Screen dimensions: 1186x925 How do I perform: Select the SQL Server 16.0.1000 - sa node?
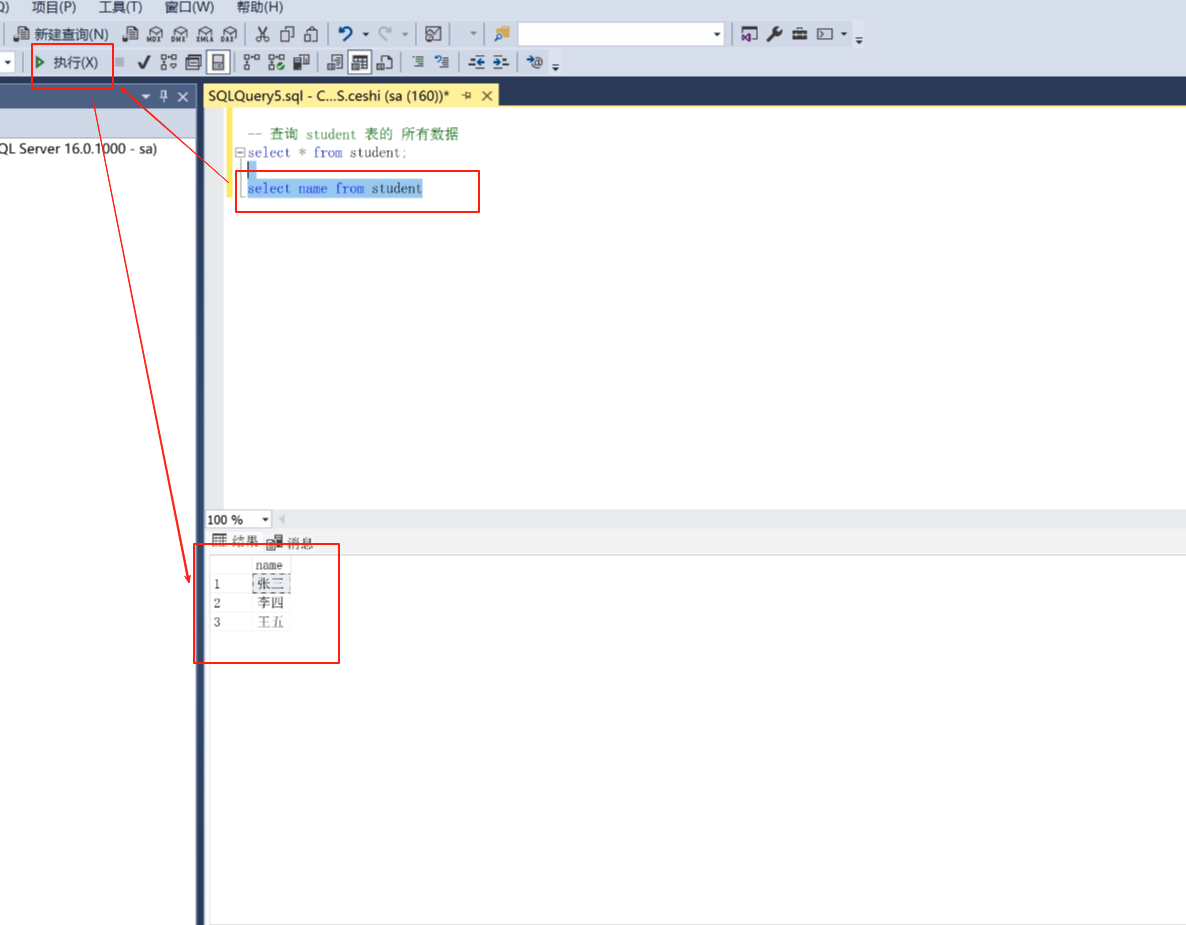(79, 149)
